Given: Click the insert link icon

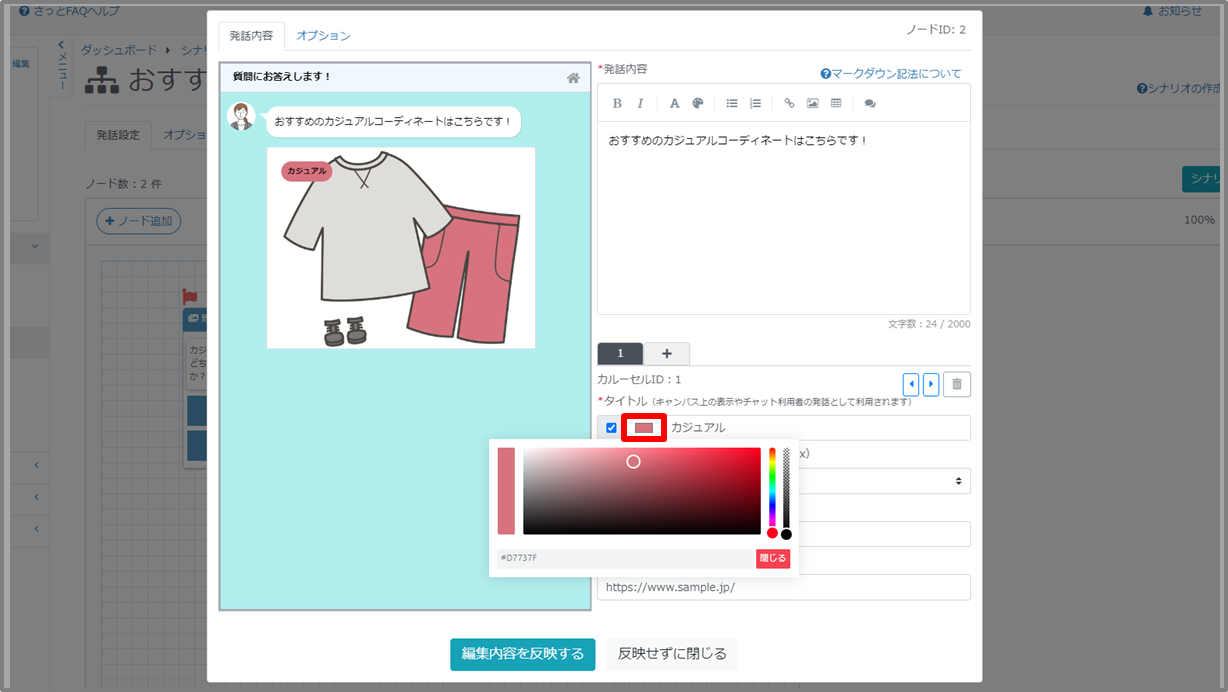Looking at the screenshot, I should pos(789,103).
